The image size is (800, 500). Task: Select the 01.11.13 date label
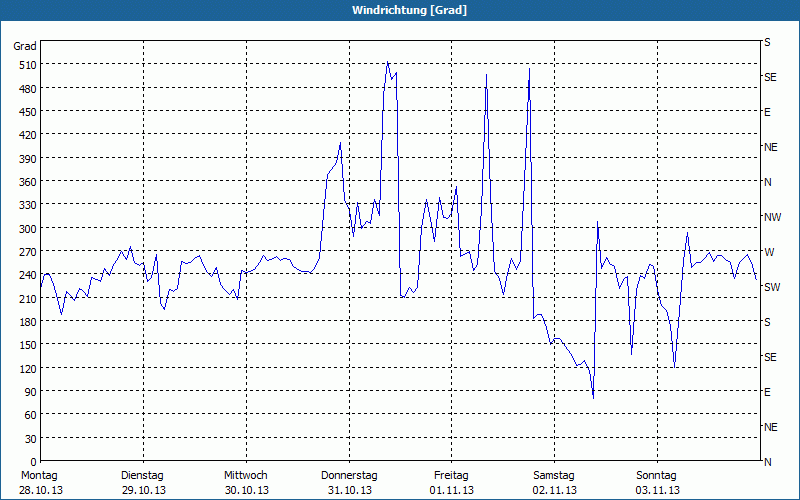tap(452, 491)
